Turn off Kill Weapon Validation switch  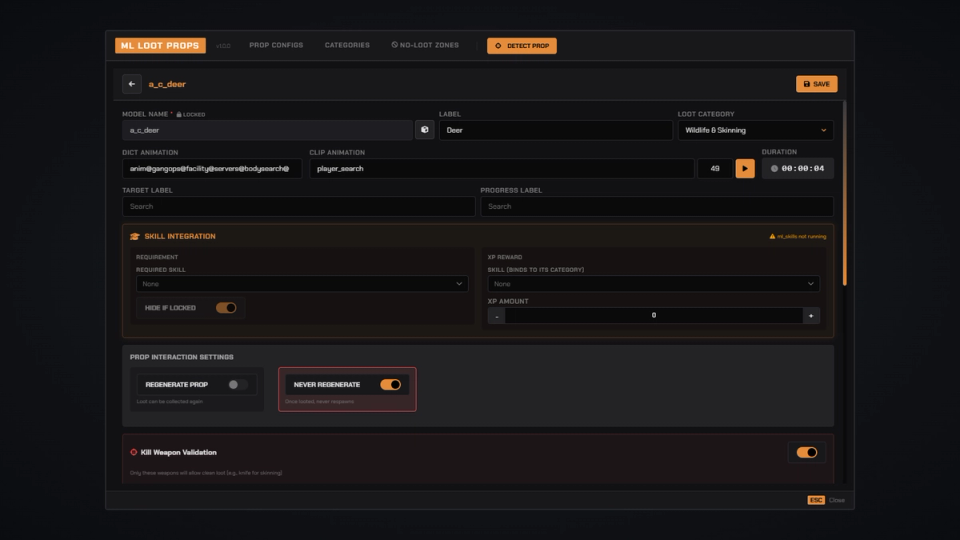pyautogui.click(x=806, y=452)
